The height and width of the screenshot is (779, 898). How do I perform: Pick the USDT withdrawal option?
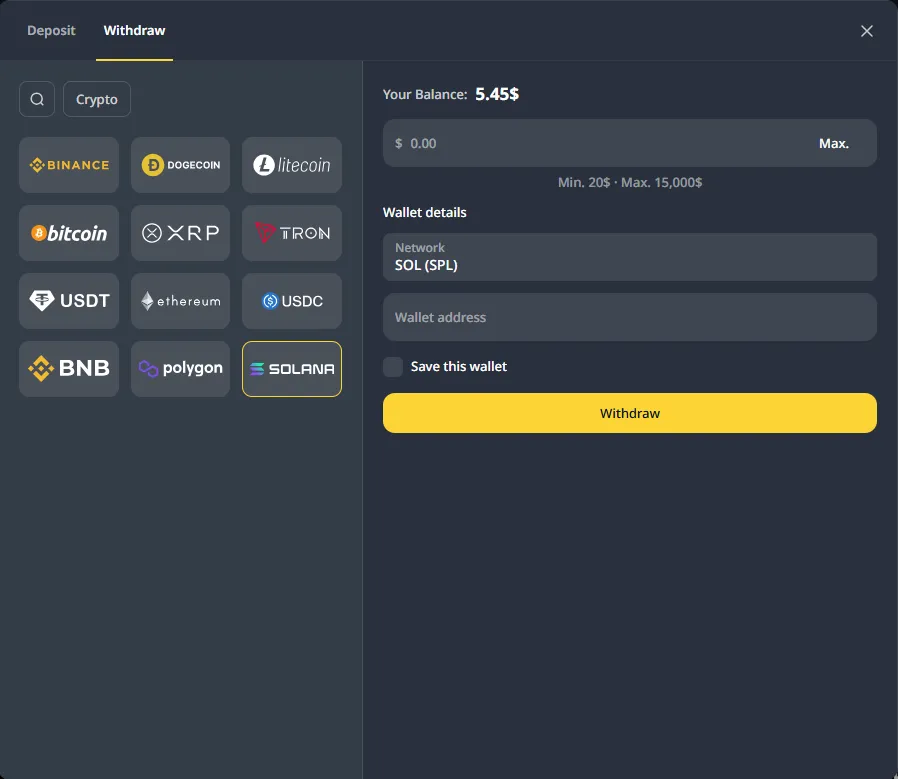coord(69,301)
